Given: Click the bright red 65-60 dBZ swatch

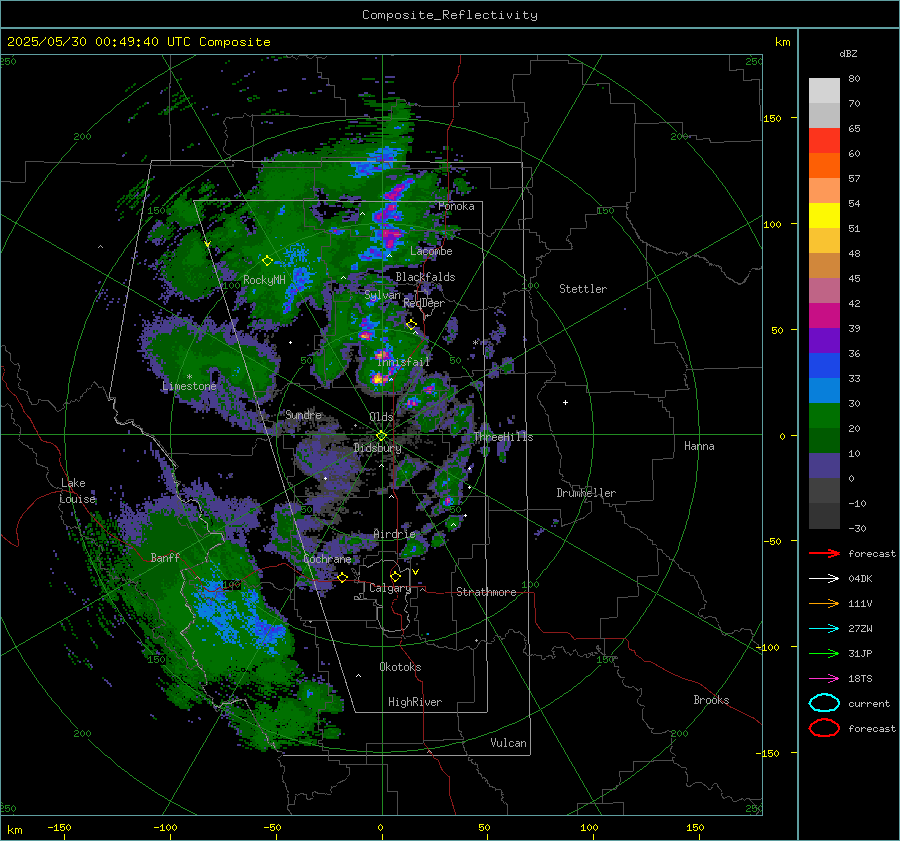Looking at the screenshot, I should (824, 141).
